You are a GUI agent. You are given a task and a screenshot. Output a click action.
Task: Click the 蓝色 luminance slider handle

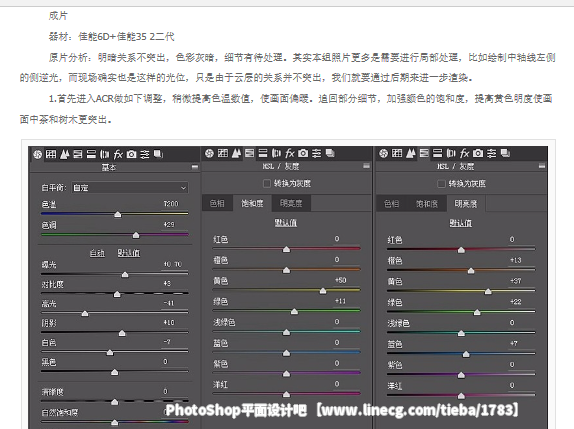point(466,354)
